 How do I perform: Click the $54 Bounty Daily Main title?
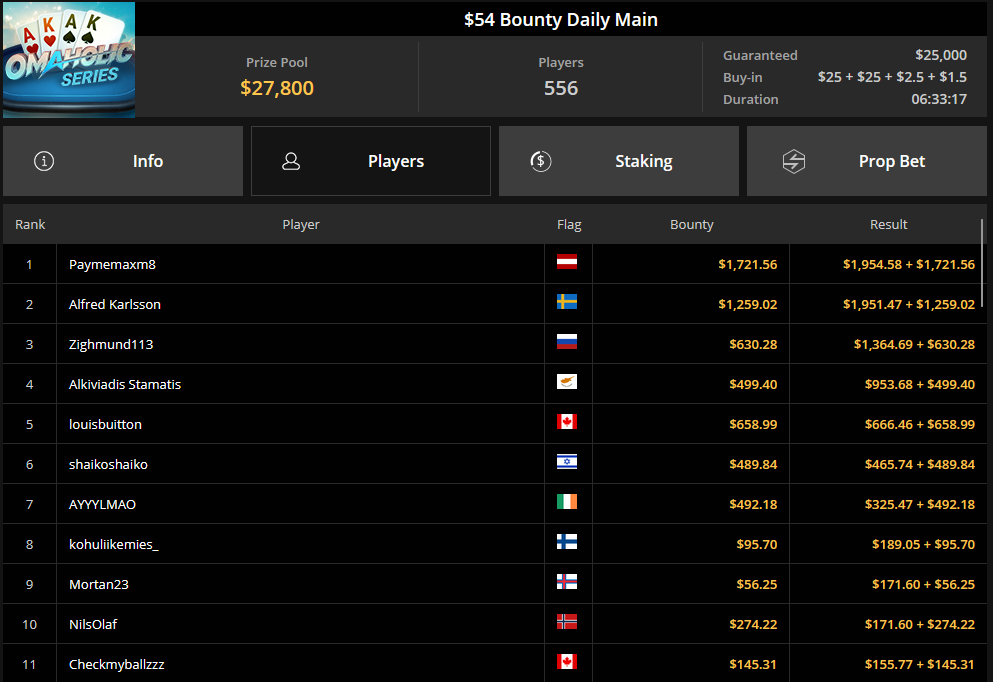560,20
